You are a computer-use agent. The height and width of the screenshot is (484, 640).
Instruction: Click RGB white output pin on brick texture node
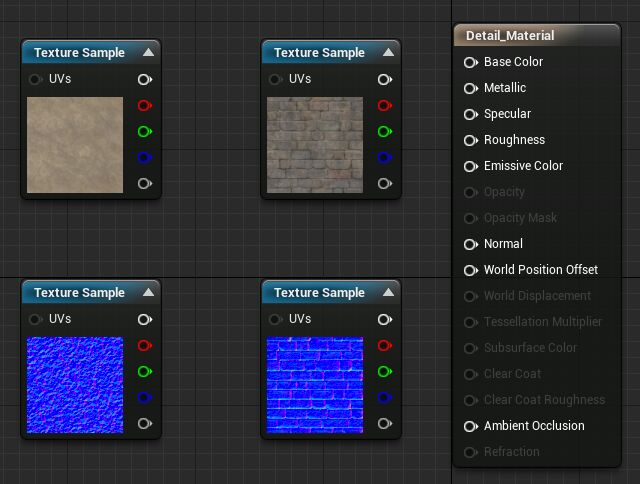(385, 79)
